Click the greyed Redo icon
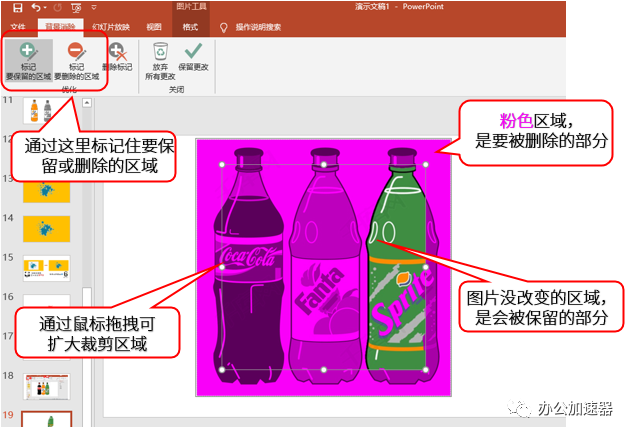Viewport: 633px width, 436px height. [x=58, y=7]
